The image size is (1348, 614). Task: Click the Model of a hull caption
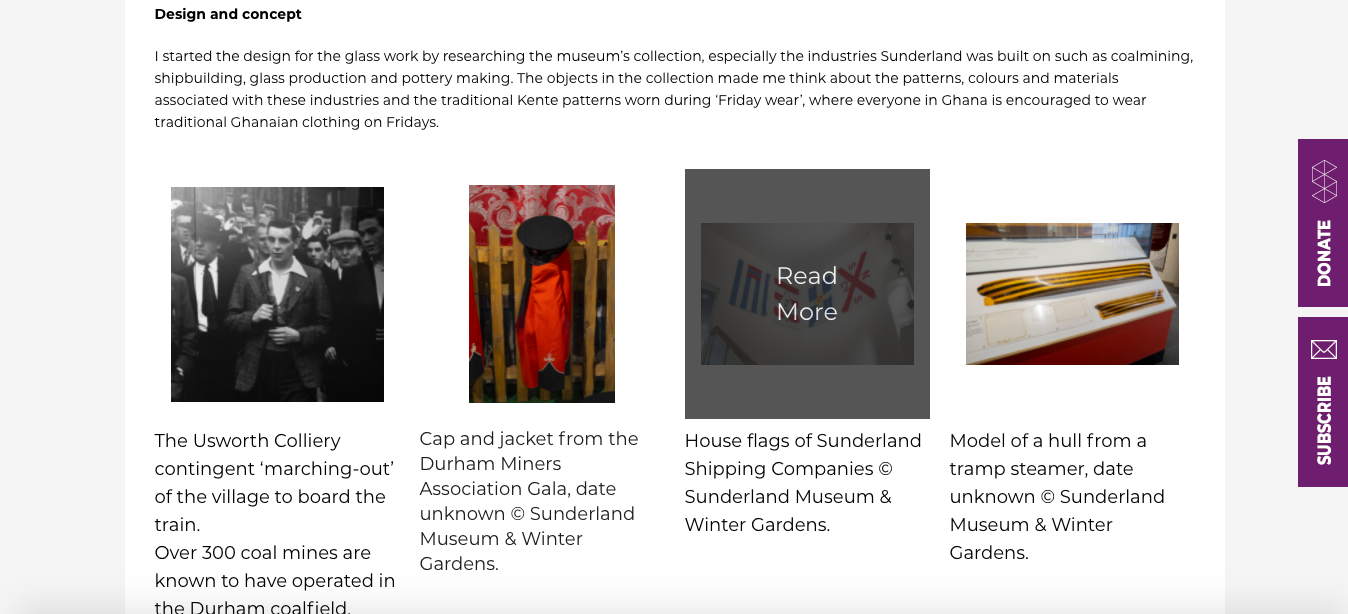(1057, 496)
